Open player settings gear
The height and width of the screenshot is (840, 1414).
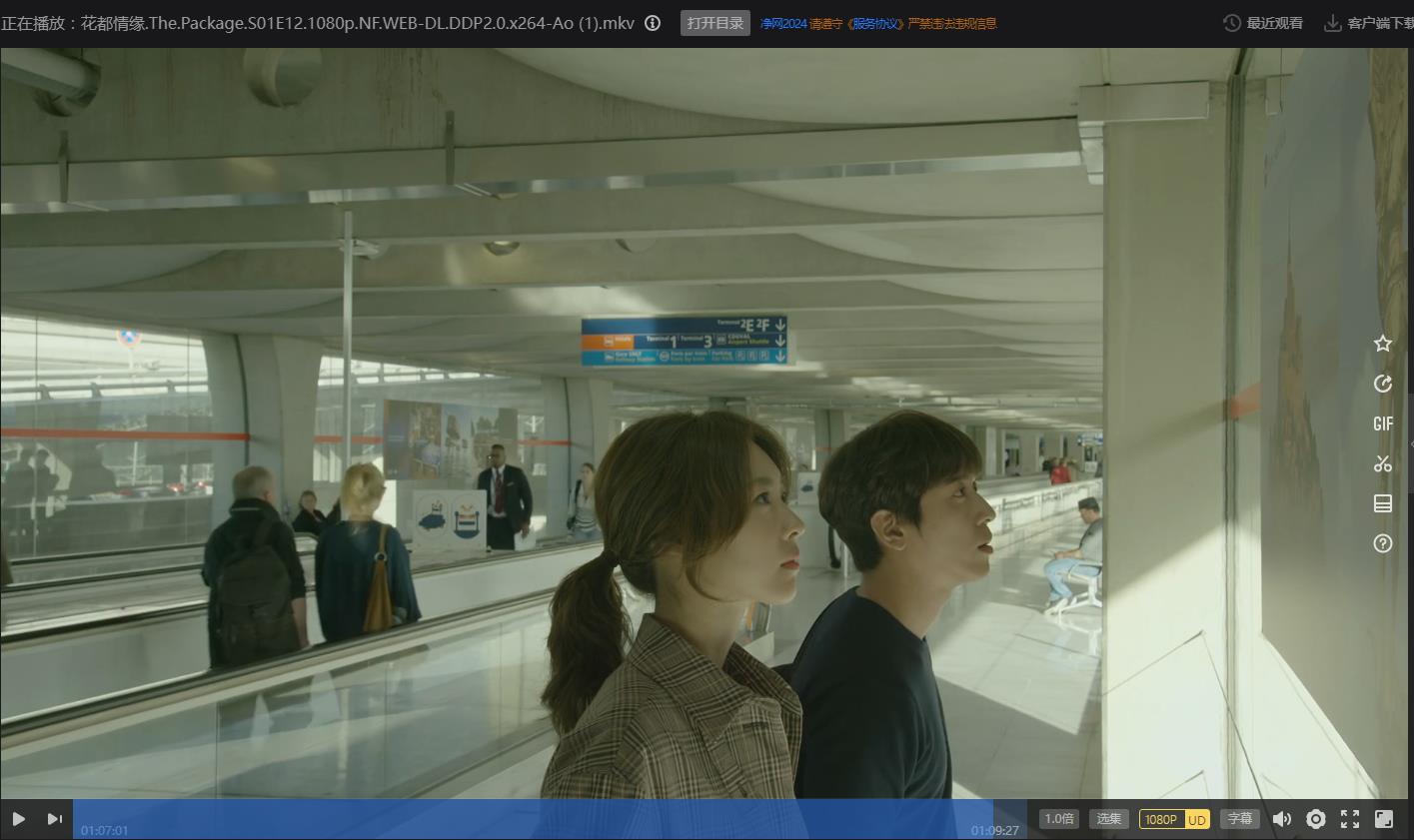1316,819
